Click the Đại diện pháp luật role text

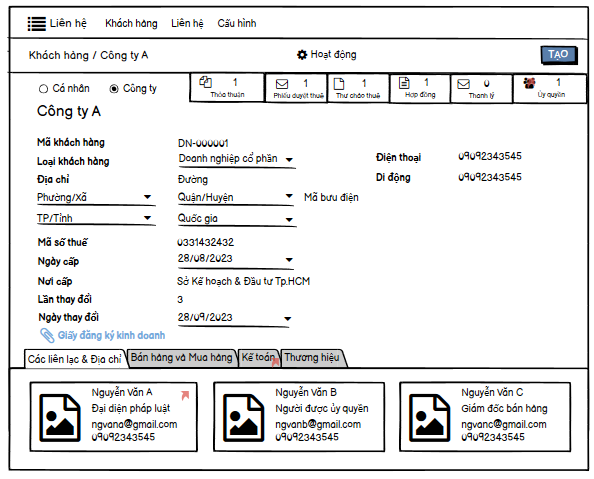pyautogui.click(x=131, y=409)
